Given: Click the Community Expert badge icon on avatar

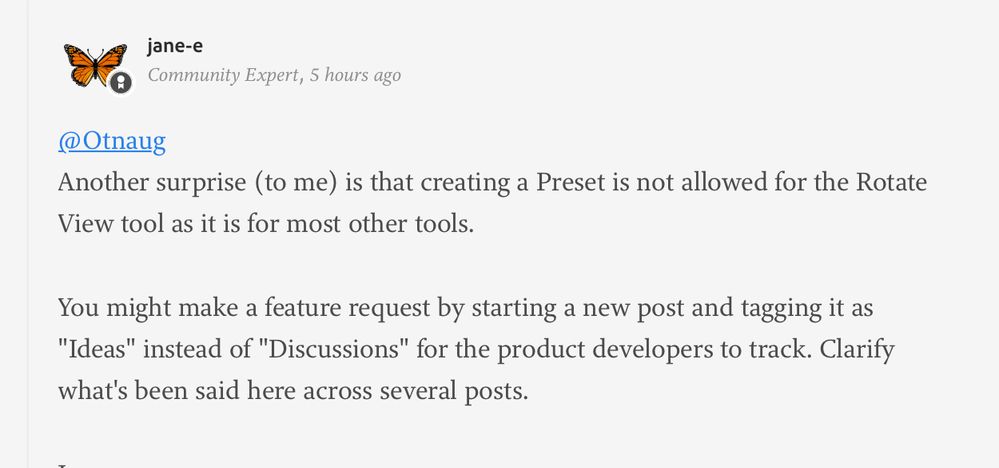Looking at the screenshot, I should [120, 82].
